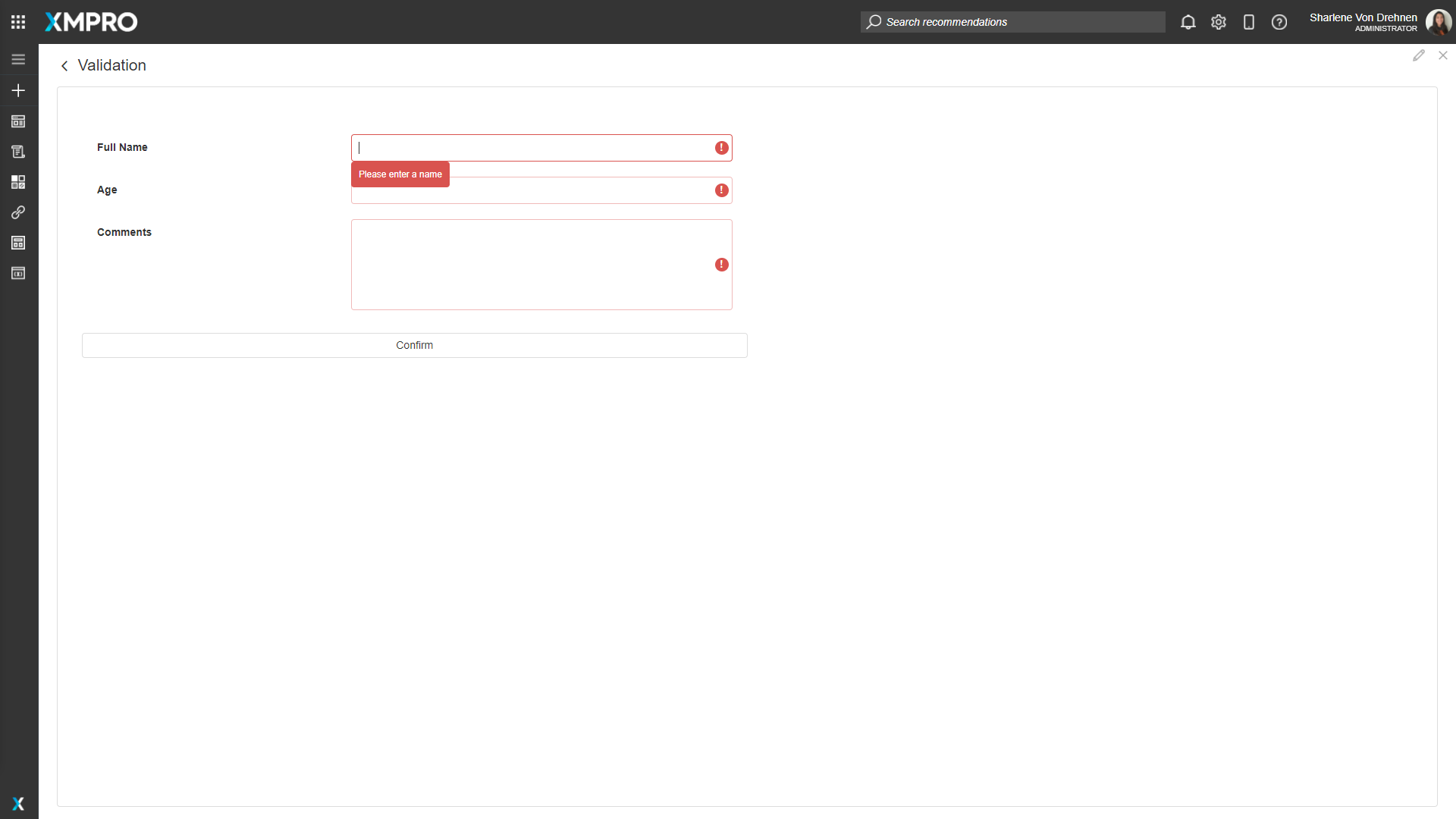The image size is (1456, 819).
Task: Click the edit pencil above the form
Action: (1420, 55)
